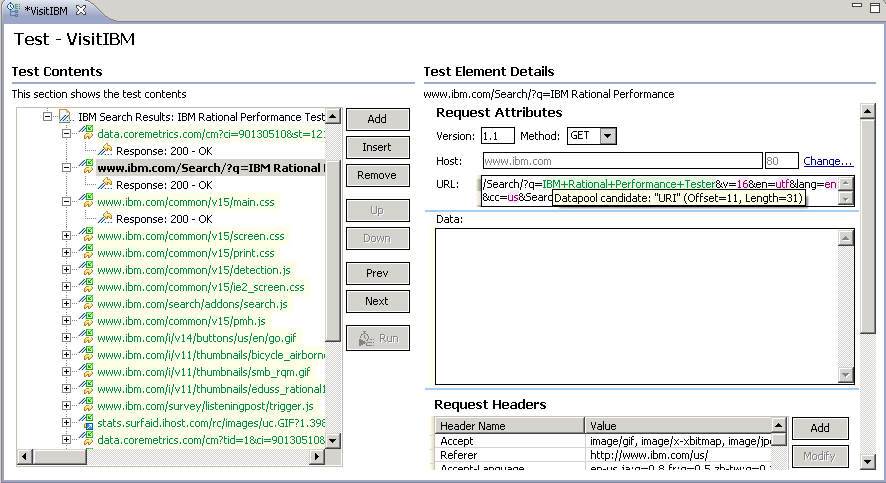Screen dimensions: 886x483
Task: Expand the detection.js request node
Action: tap(66, 269)
